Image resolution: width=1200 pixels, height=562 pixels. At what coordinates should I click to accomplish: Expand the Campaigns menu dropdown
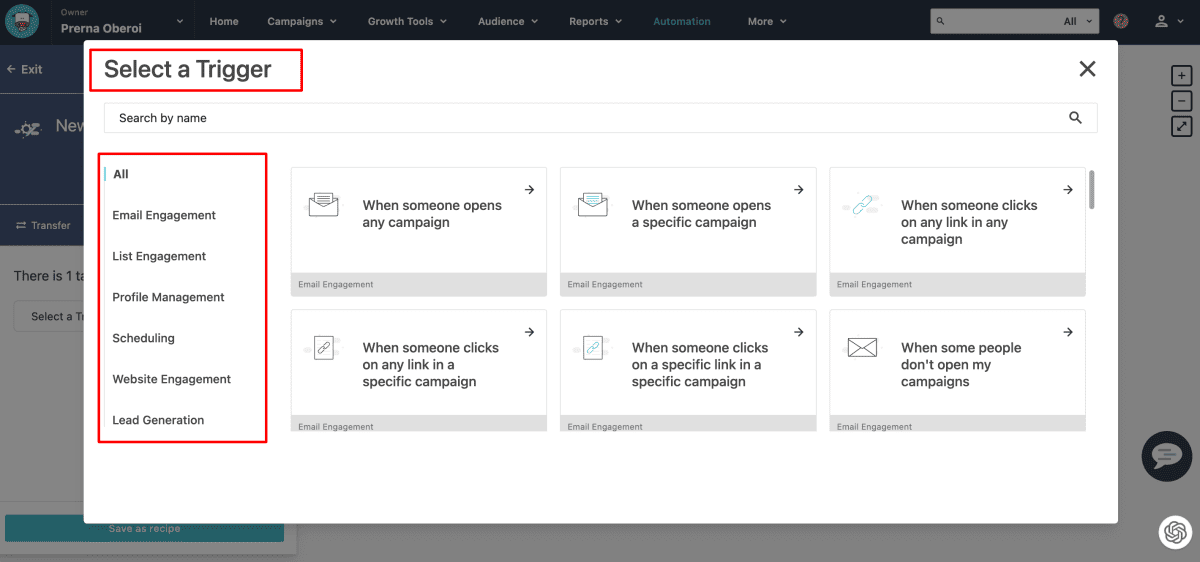[302, 21]
